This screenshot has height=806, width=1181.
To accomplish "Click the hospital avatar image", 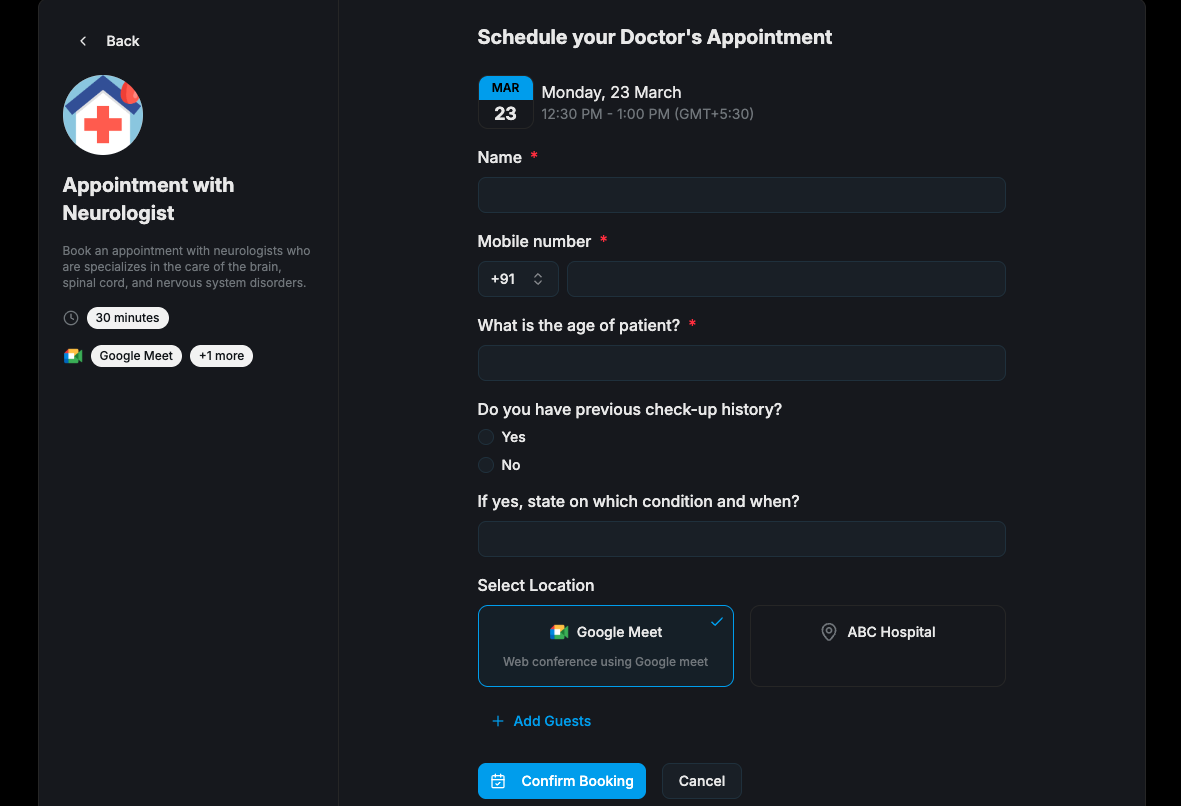I will (x=103, y=115).
